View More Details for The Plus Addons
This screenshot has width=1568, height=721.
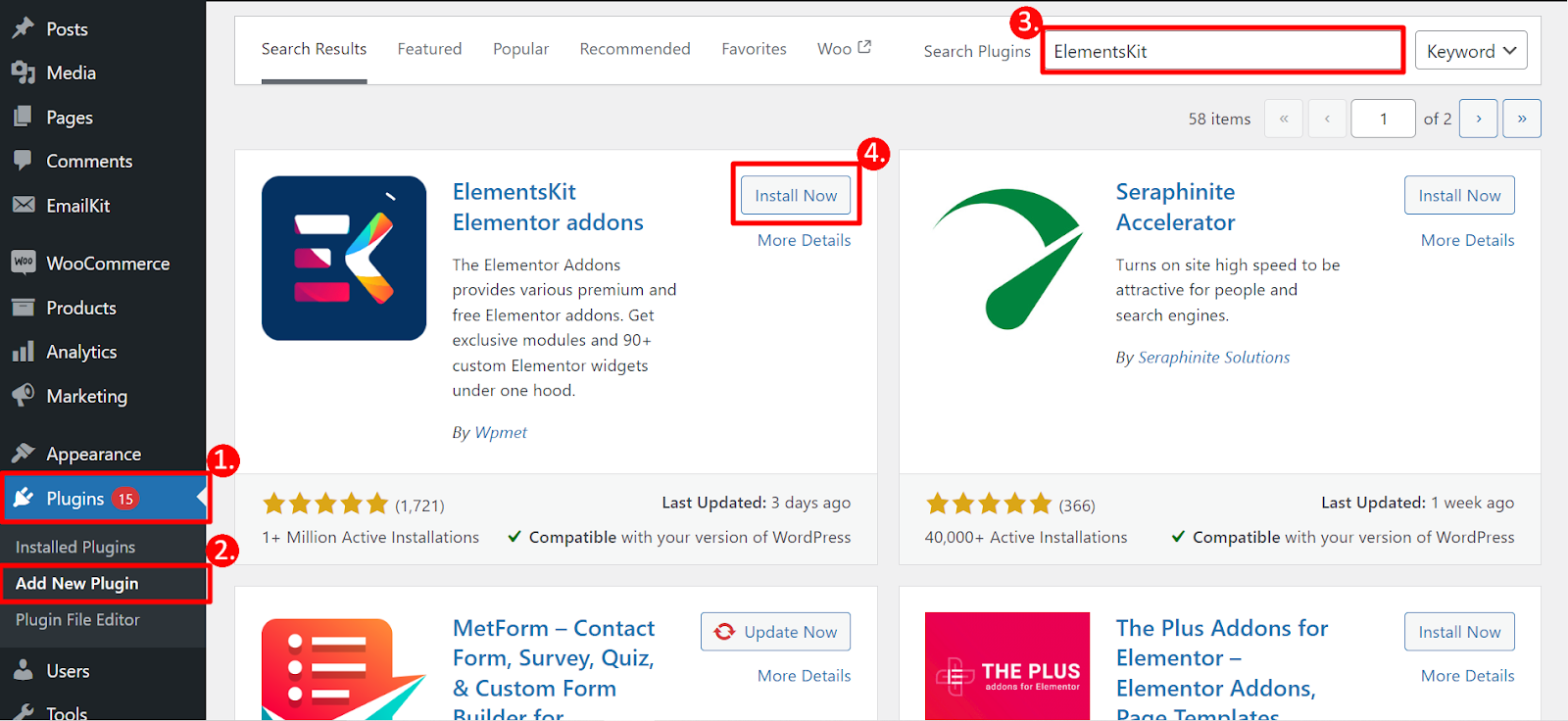[1467, 676]
